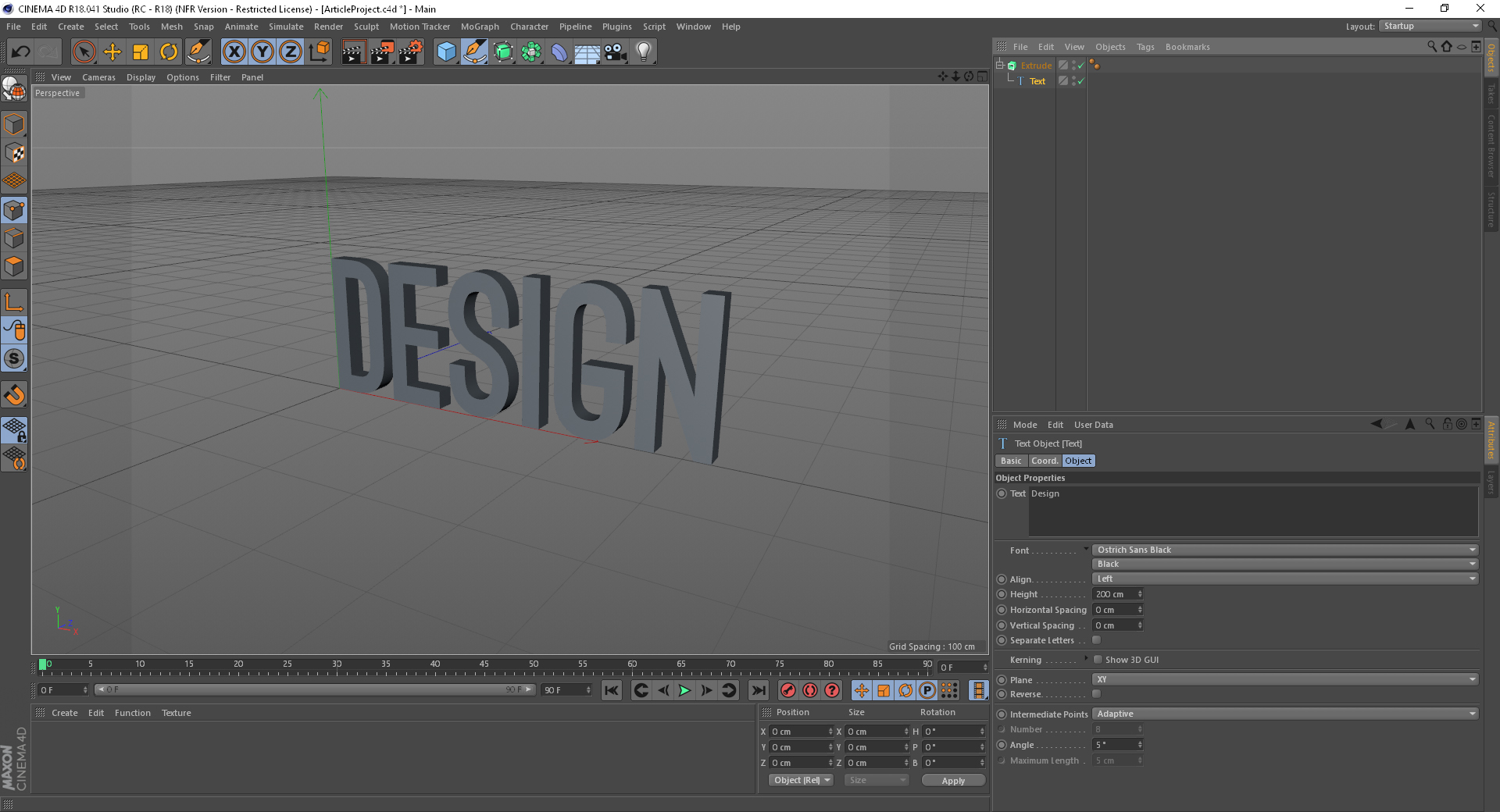
Task: Enable Separate Letters checkbox
Action: [x=1097, y=640]
